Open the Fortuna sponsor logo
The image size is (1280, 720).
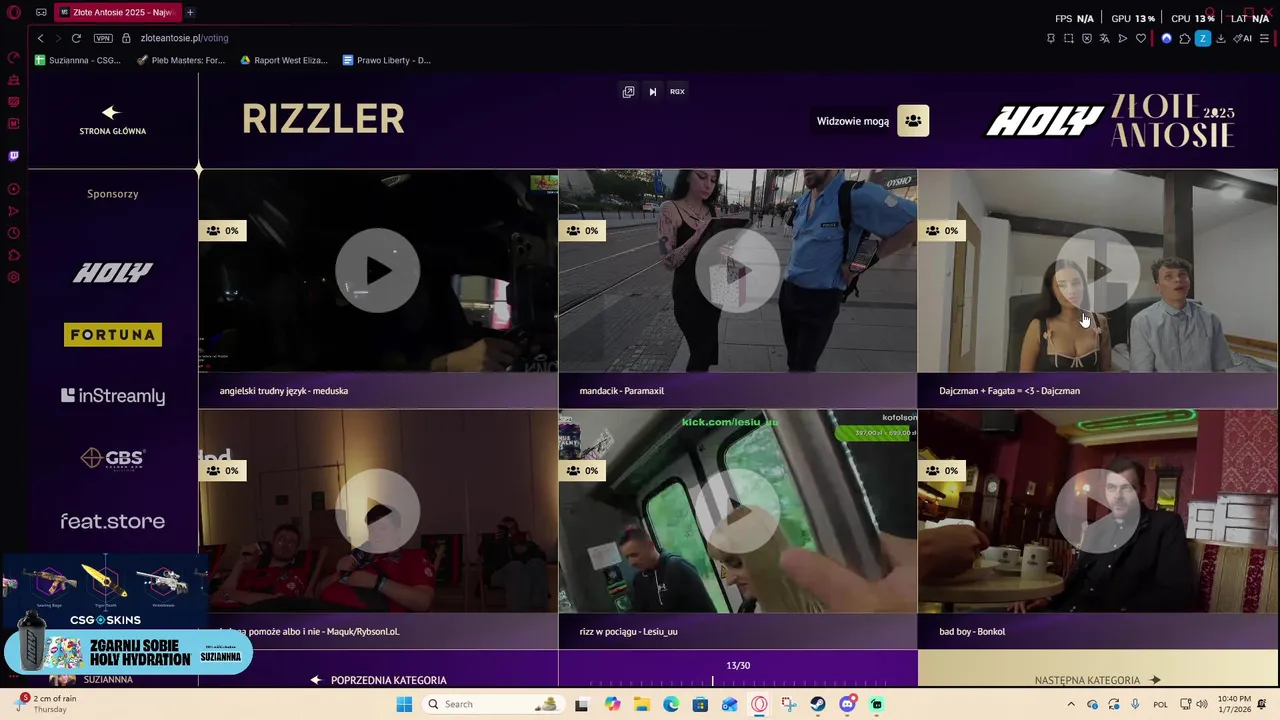(x=113, y=334)
